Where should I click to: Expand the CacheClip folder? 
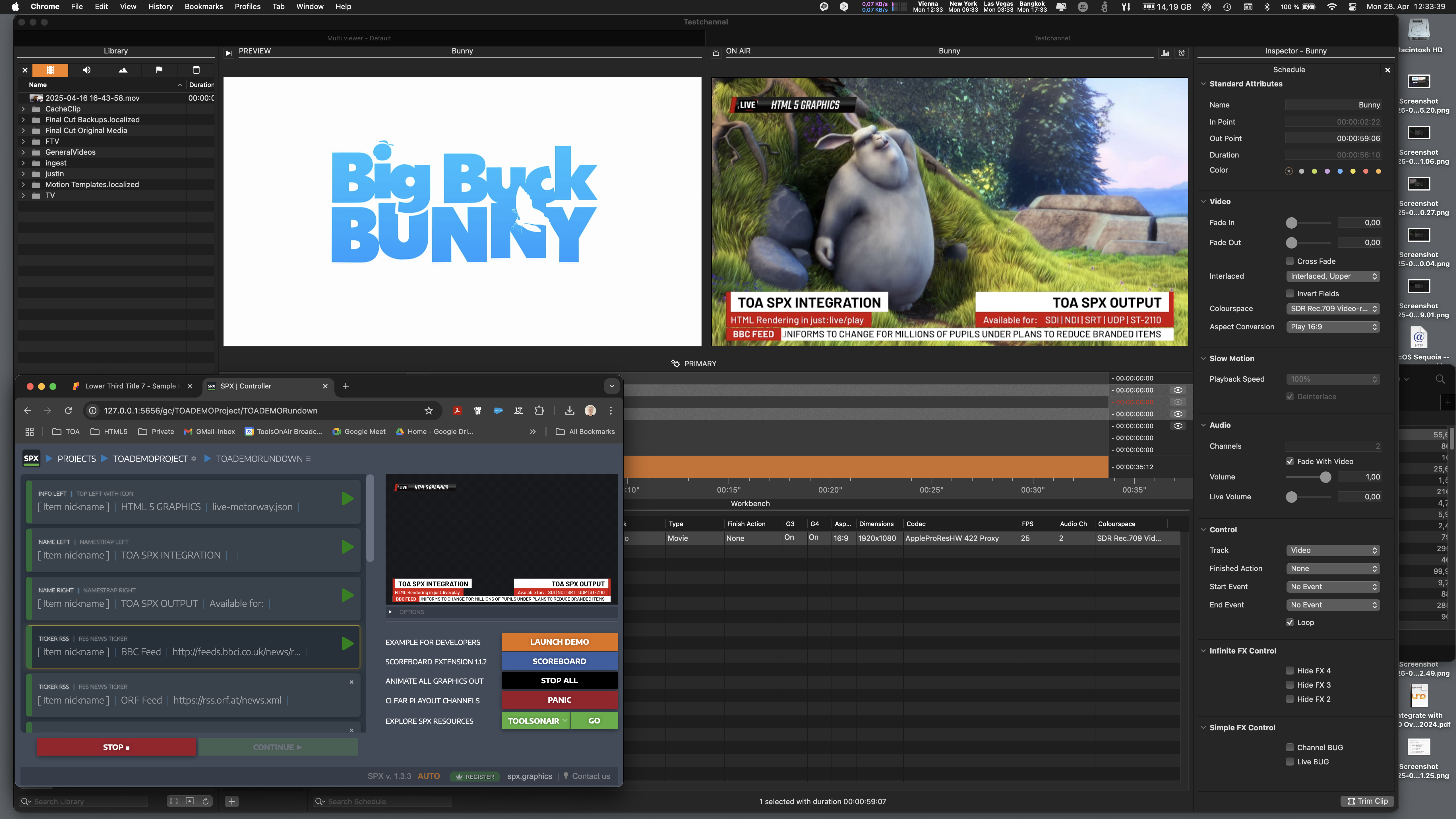pyautogui.click(x=23, y=109)
